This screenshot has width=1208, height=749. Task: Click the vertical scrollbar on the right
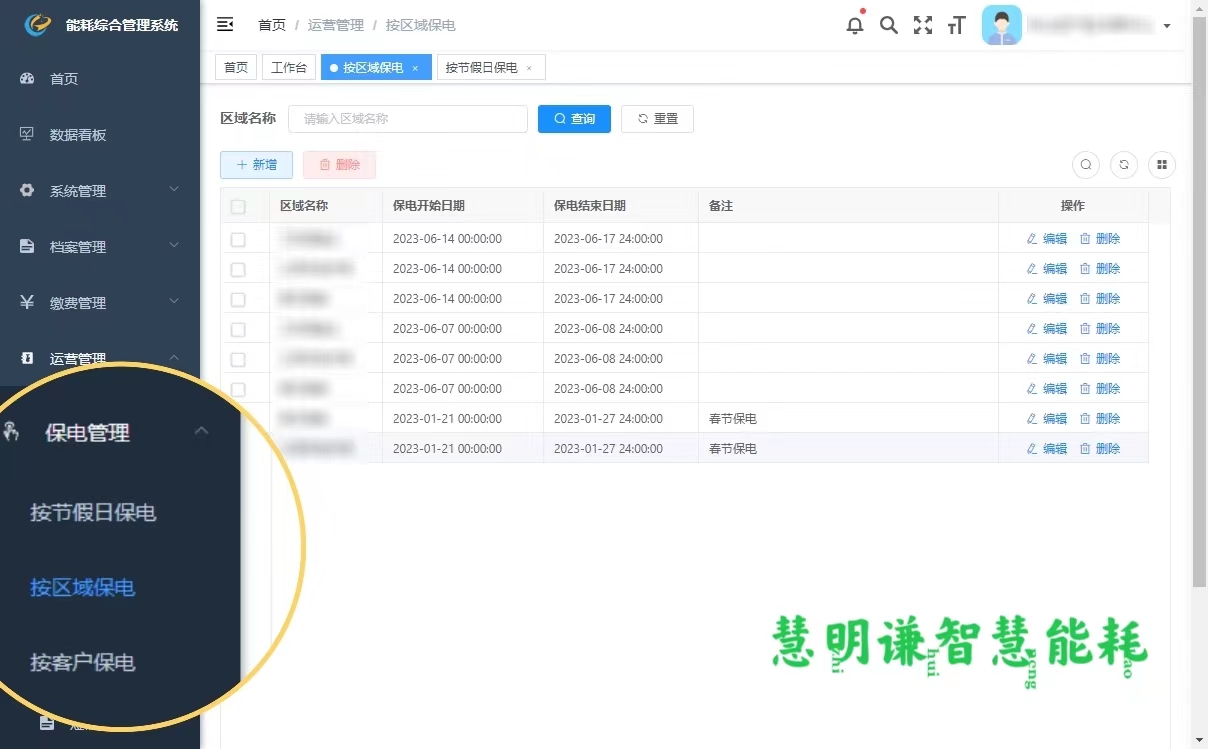pyautogui.click(x=1199, y=300)
